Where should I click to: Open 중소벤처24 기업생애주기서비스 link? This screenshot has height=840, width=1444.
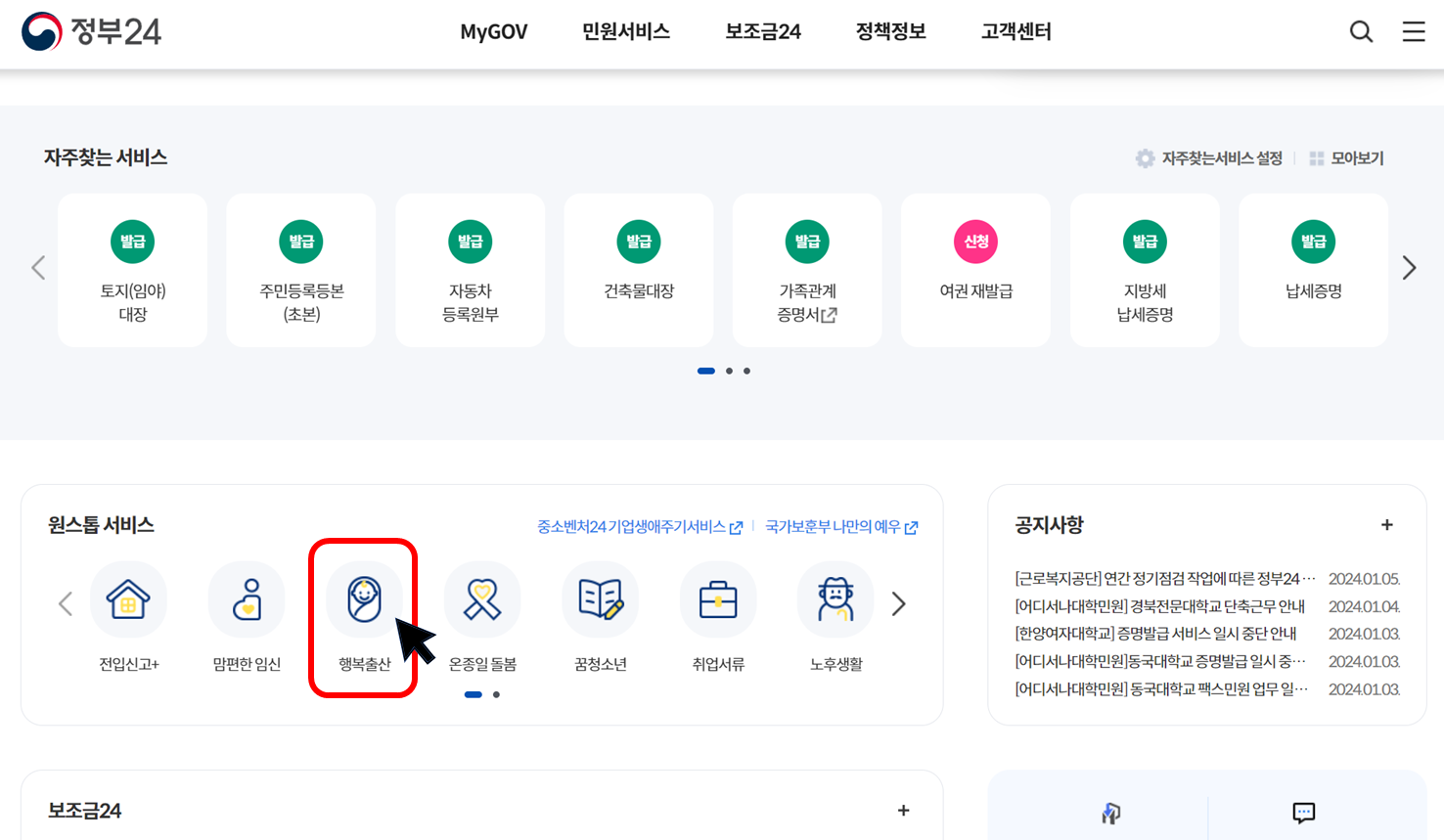[640, 527]
